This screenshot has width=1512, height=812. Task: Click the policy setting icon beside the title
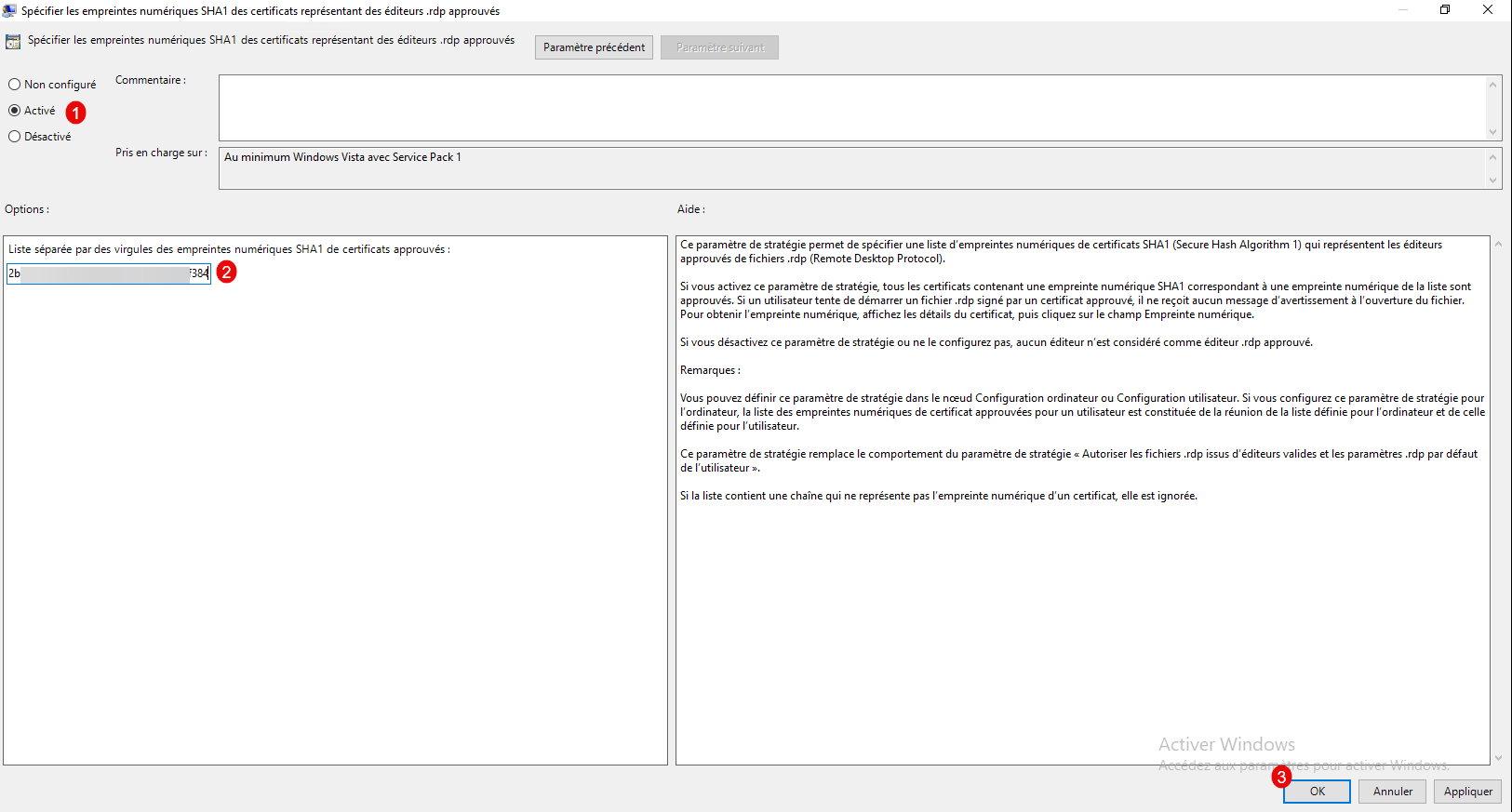13,42
